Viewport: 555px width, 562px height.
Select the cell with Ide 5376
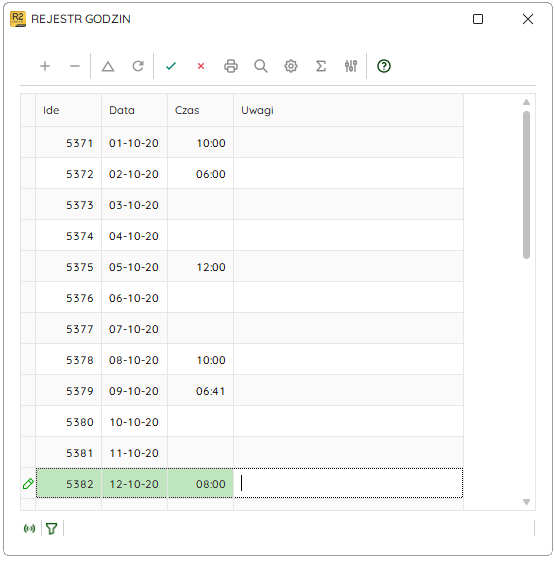point(68,298)
